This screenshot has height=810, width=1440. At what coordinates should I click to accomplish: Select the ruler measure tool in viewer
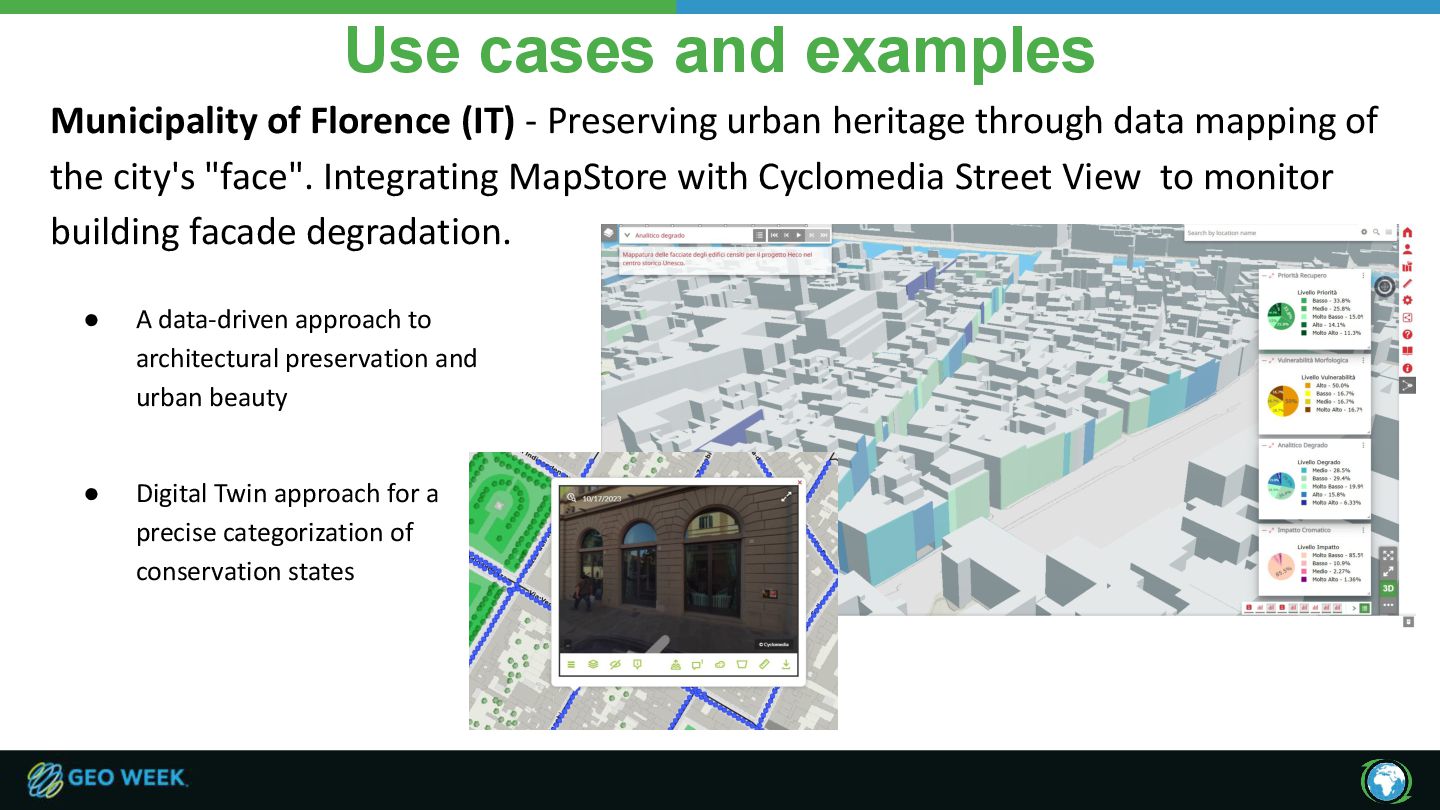[764, 665]
